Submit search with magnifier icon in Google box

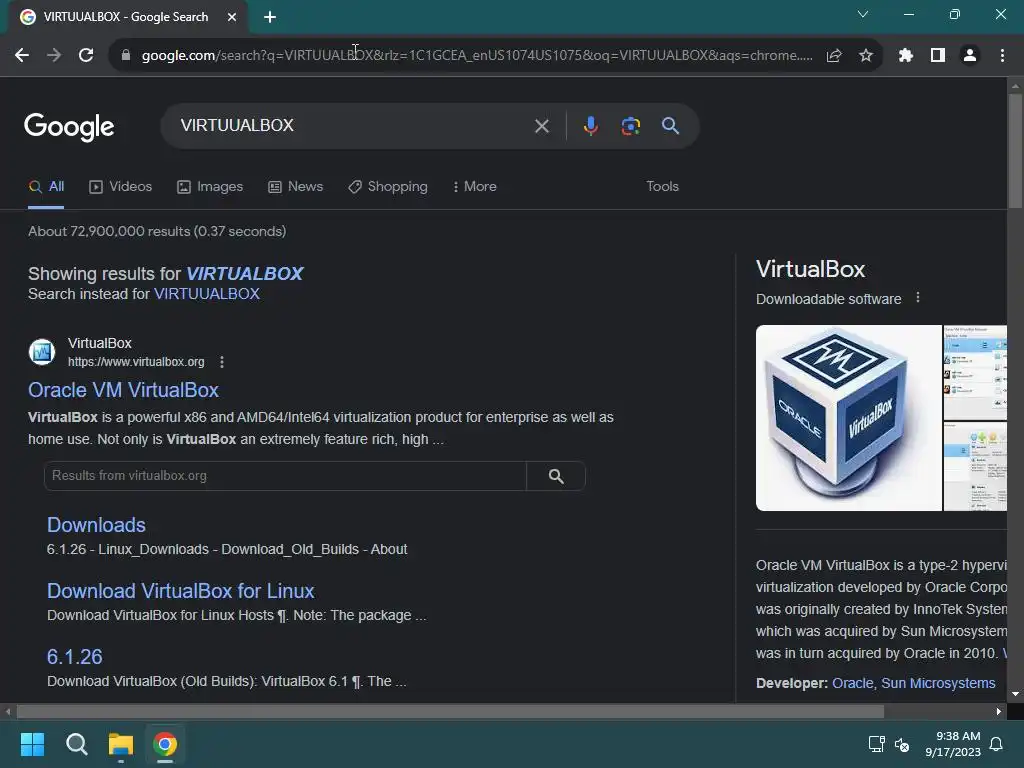(670, 125)
